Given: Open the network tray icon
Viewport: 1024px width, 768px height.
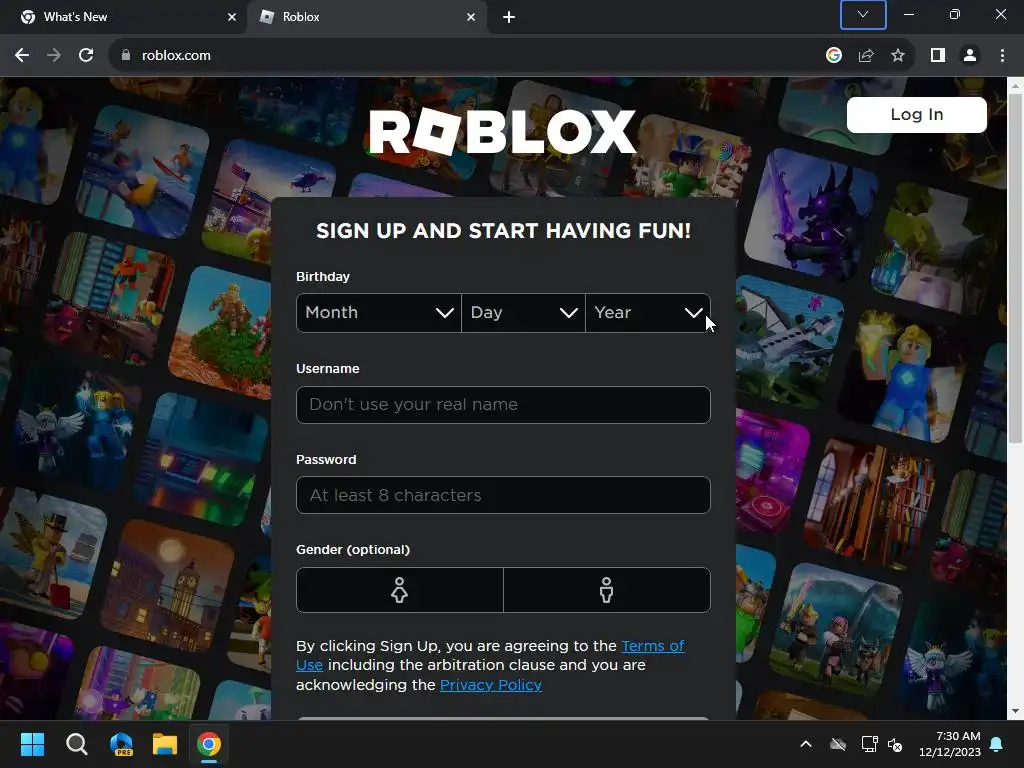Looking at the screenshot, I should [x=869, y=744].
